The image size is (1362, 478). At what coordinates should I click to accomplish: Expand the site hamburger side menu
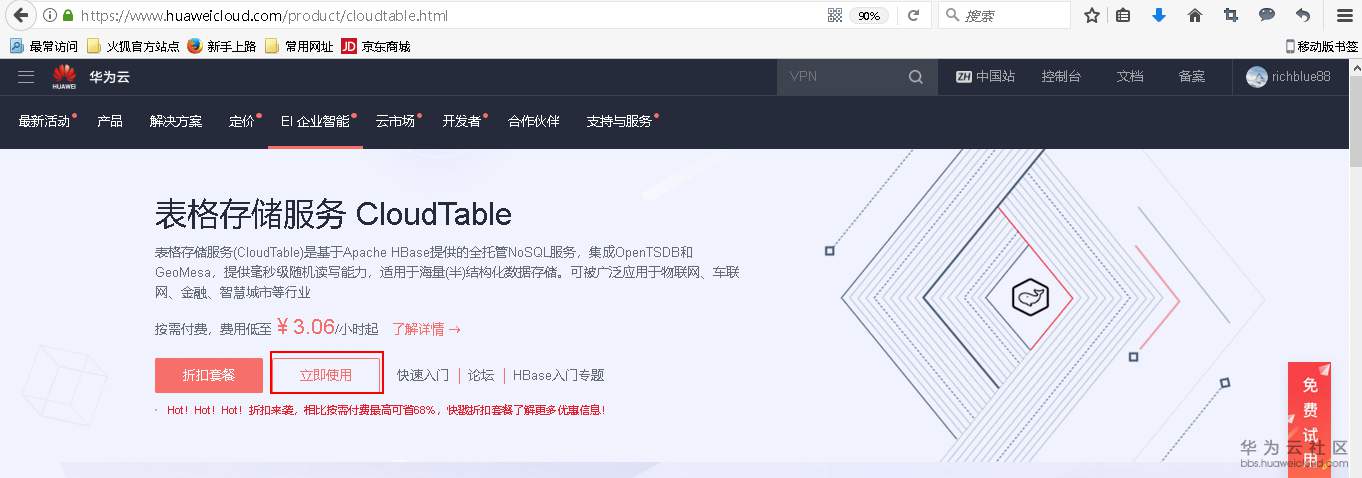click(26, 77)
